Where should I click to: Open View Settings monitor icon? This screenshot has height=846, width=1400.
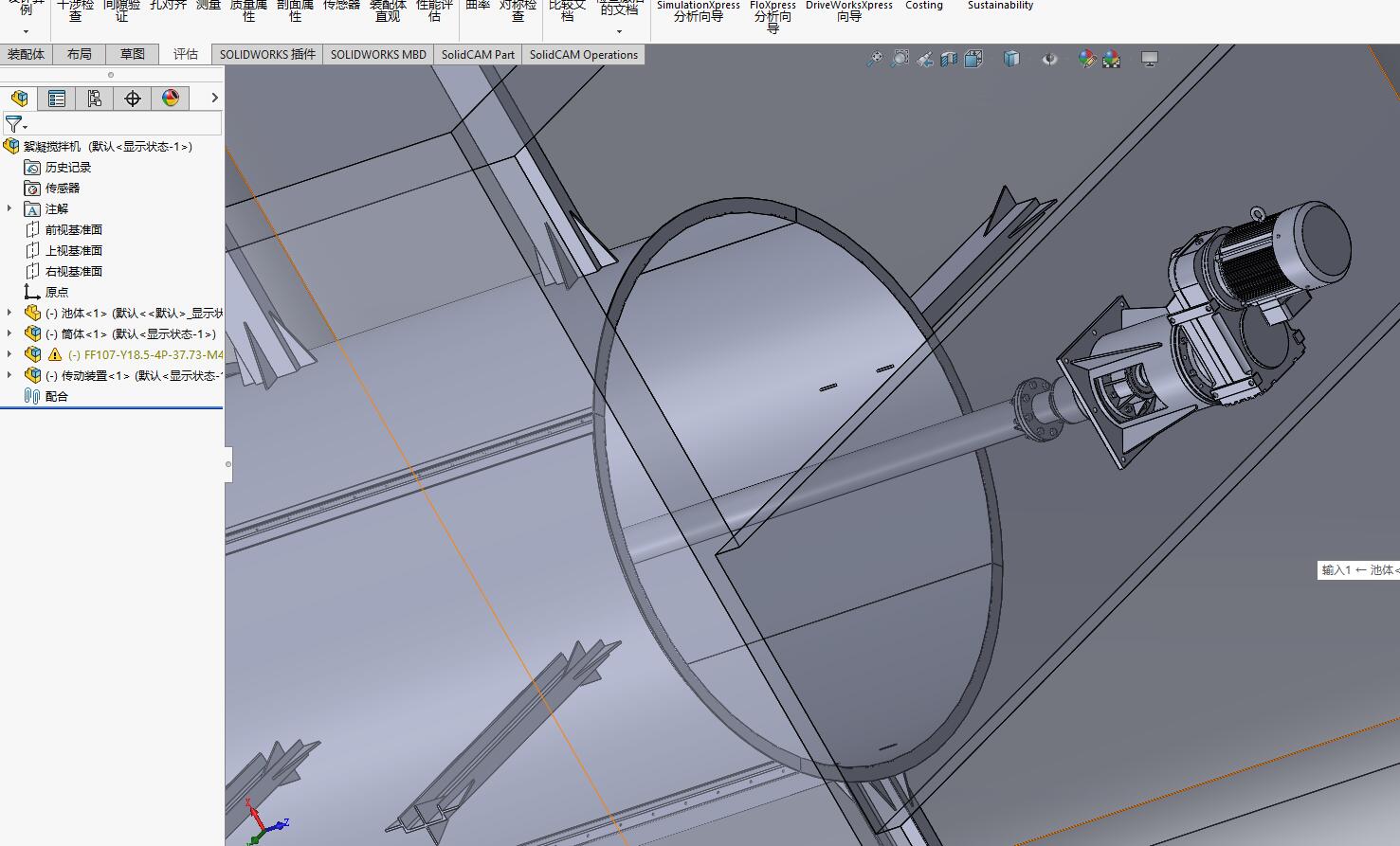coord(1150,59)
